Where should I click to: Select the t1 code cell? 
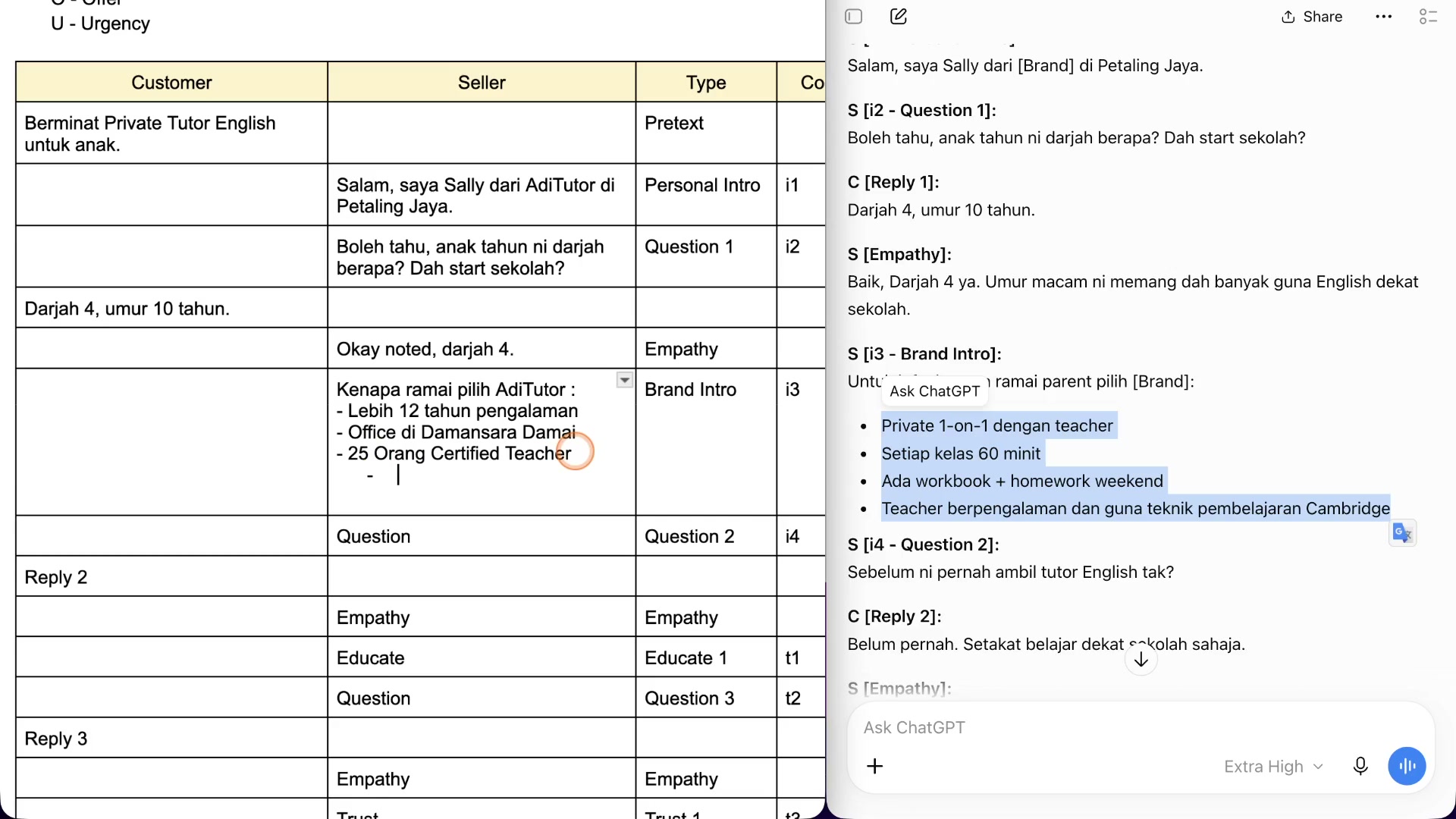(x=801, y=657)
